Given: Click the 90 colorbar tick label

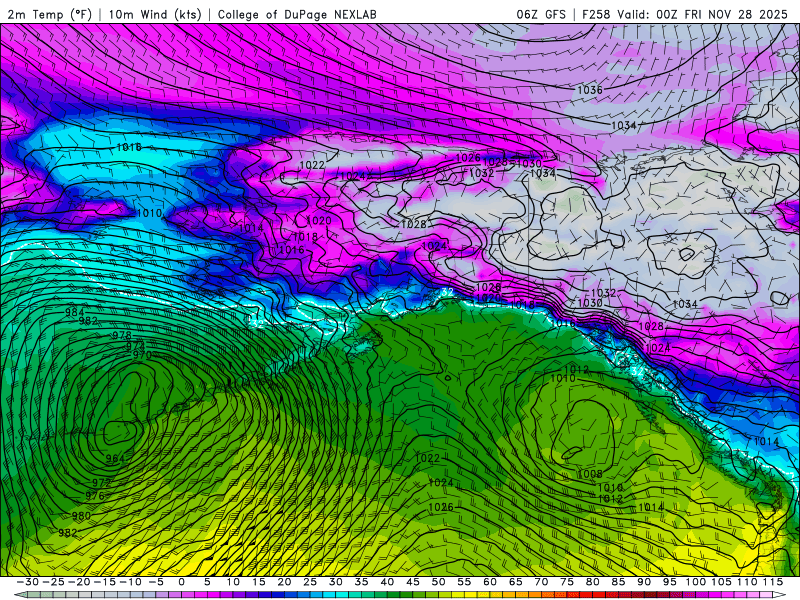Looking at the screenshot, I should (x=643, y=582).
